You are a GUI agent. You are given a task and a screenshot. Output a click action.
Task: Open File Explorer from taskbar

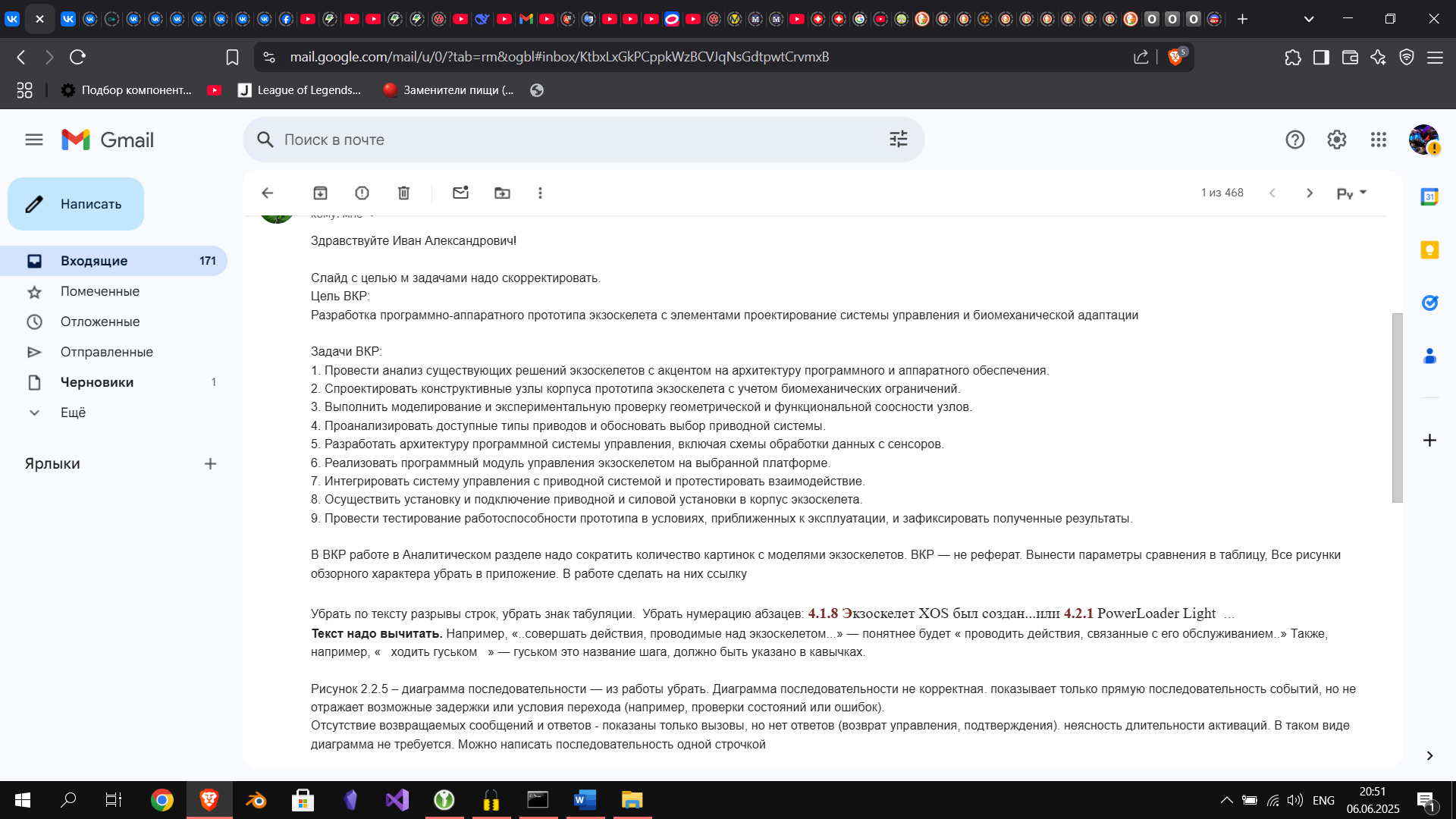tap(632, 800)
